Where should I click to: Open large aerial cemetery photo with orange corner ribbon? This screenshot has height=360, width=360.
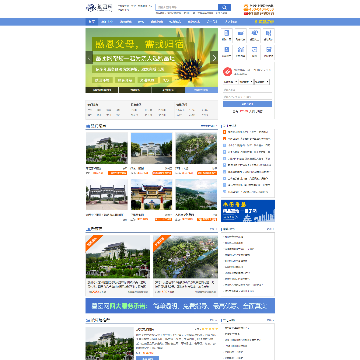coord(185,257)
